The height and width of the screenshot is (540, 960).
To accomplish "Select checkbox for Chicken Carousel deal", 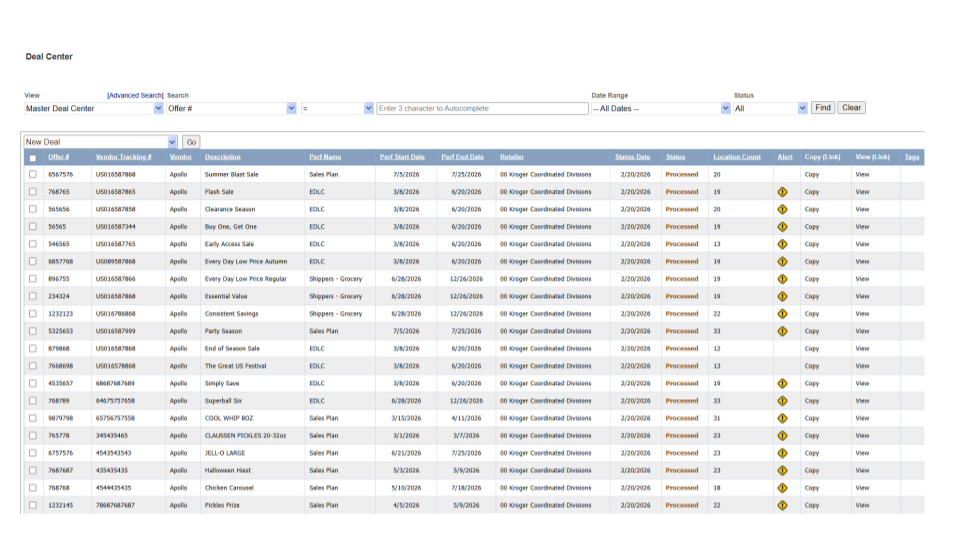I will pos(32,488).
